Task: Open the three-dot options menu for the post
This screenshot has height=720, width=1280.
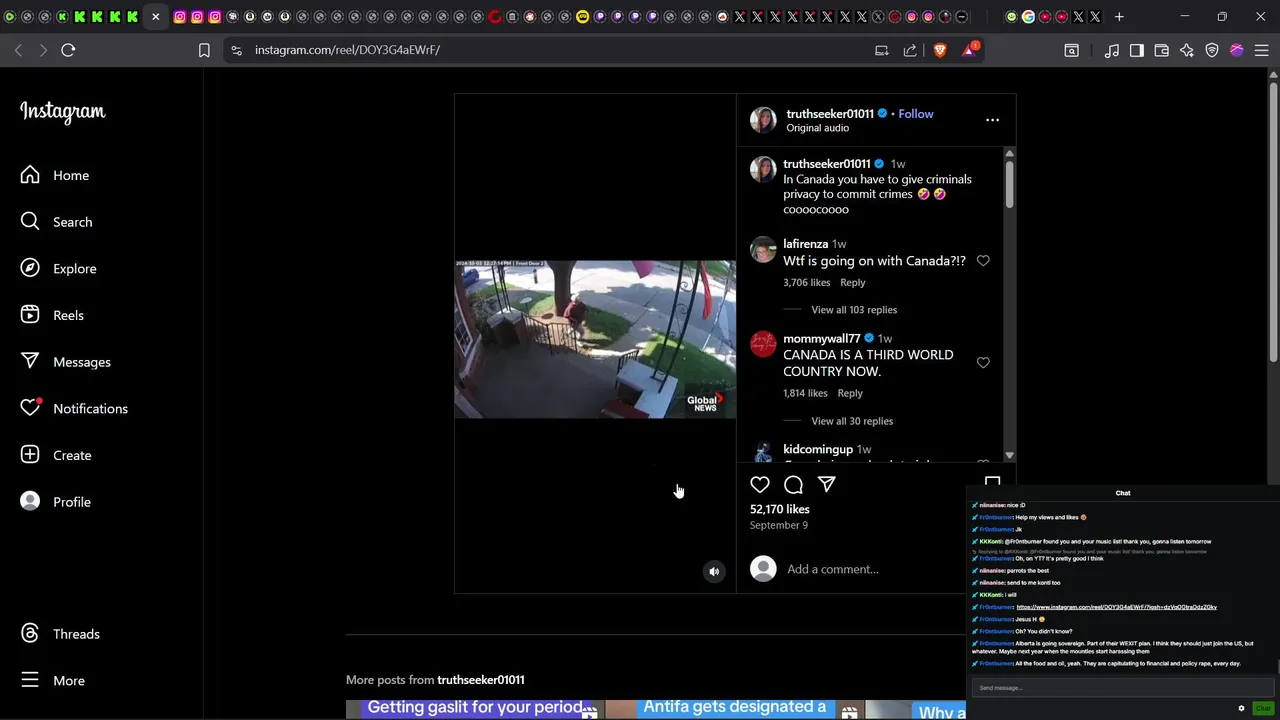Action: (x=992, y=120)
